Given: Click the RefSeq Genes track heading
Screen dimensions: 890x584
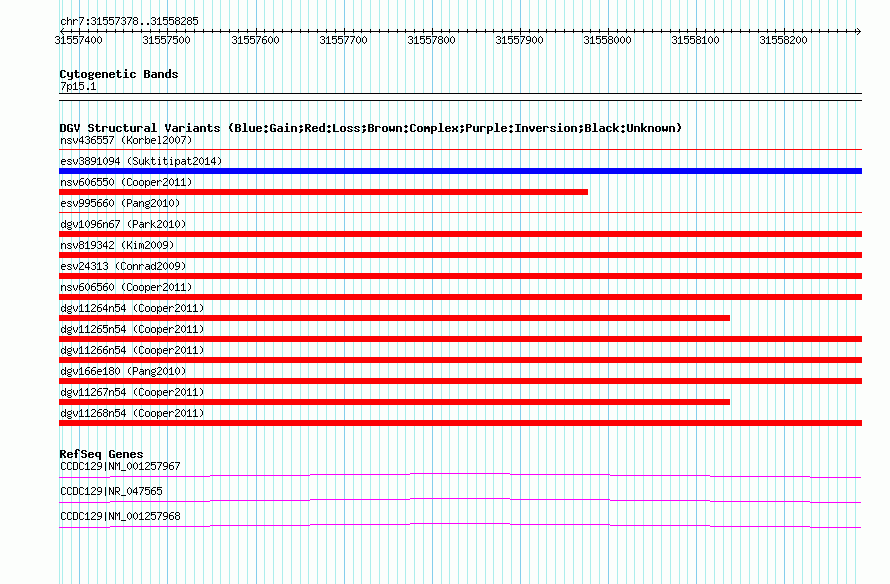Looking at the screenshot, I should tap(101, 454).
